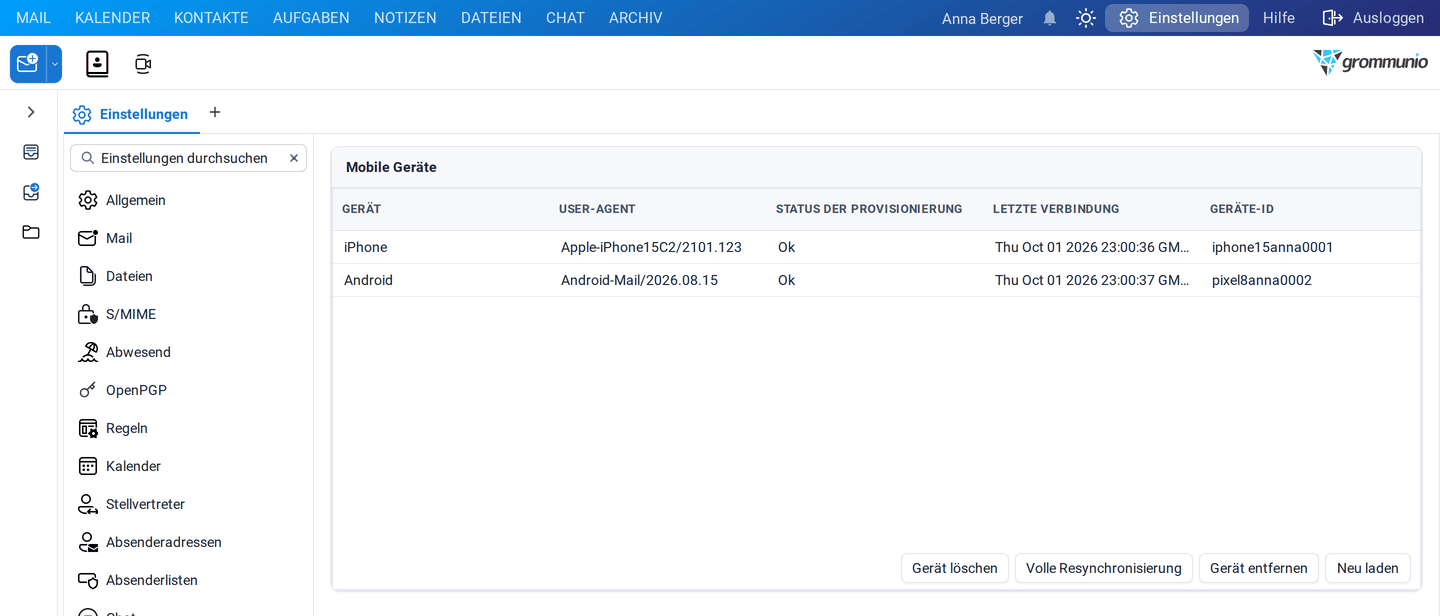Clear the settings search field

[x=294, y=158]
